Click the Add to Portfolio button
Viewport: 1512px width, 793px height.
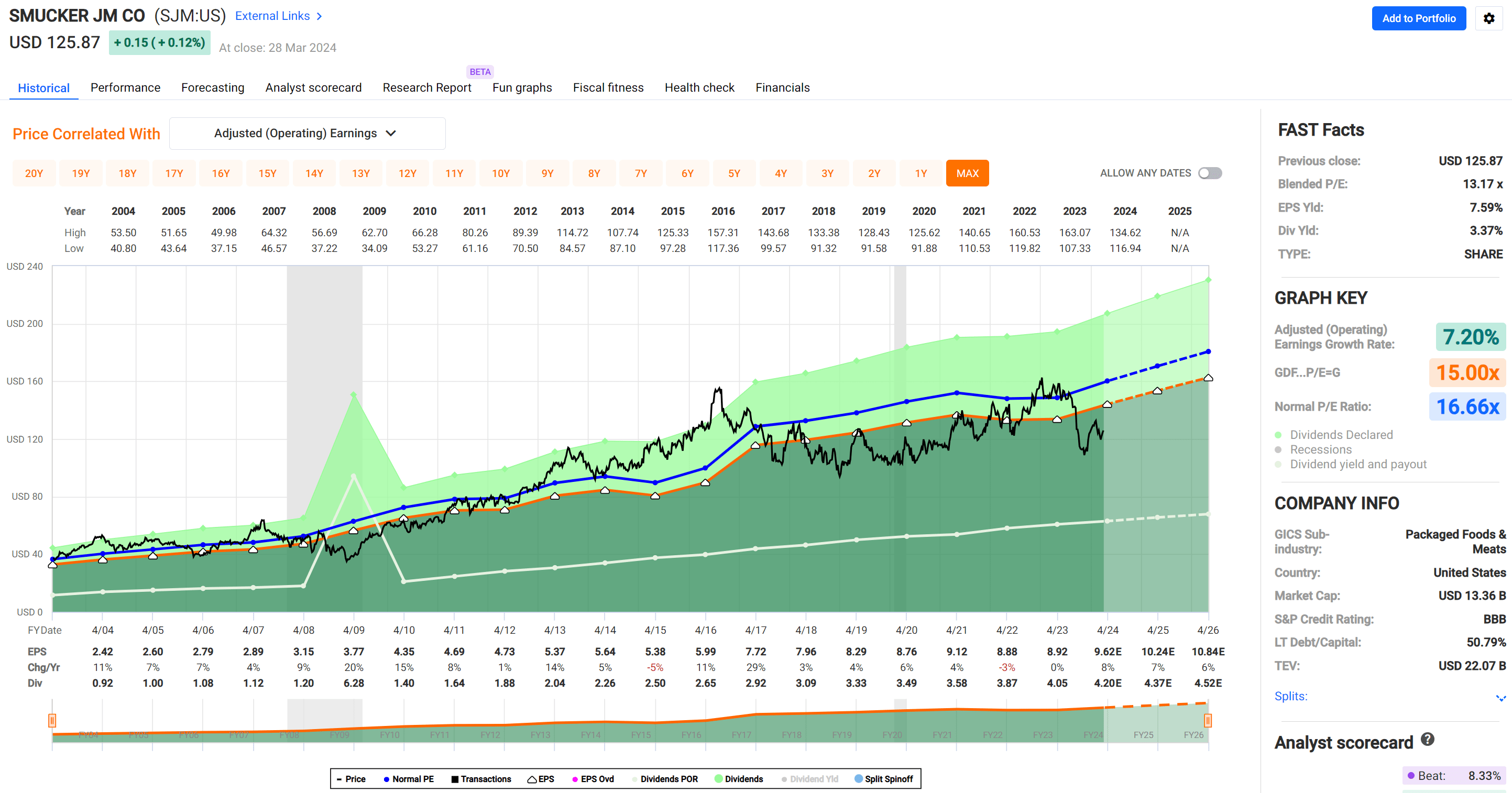(1419, 18)
